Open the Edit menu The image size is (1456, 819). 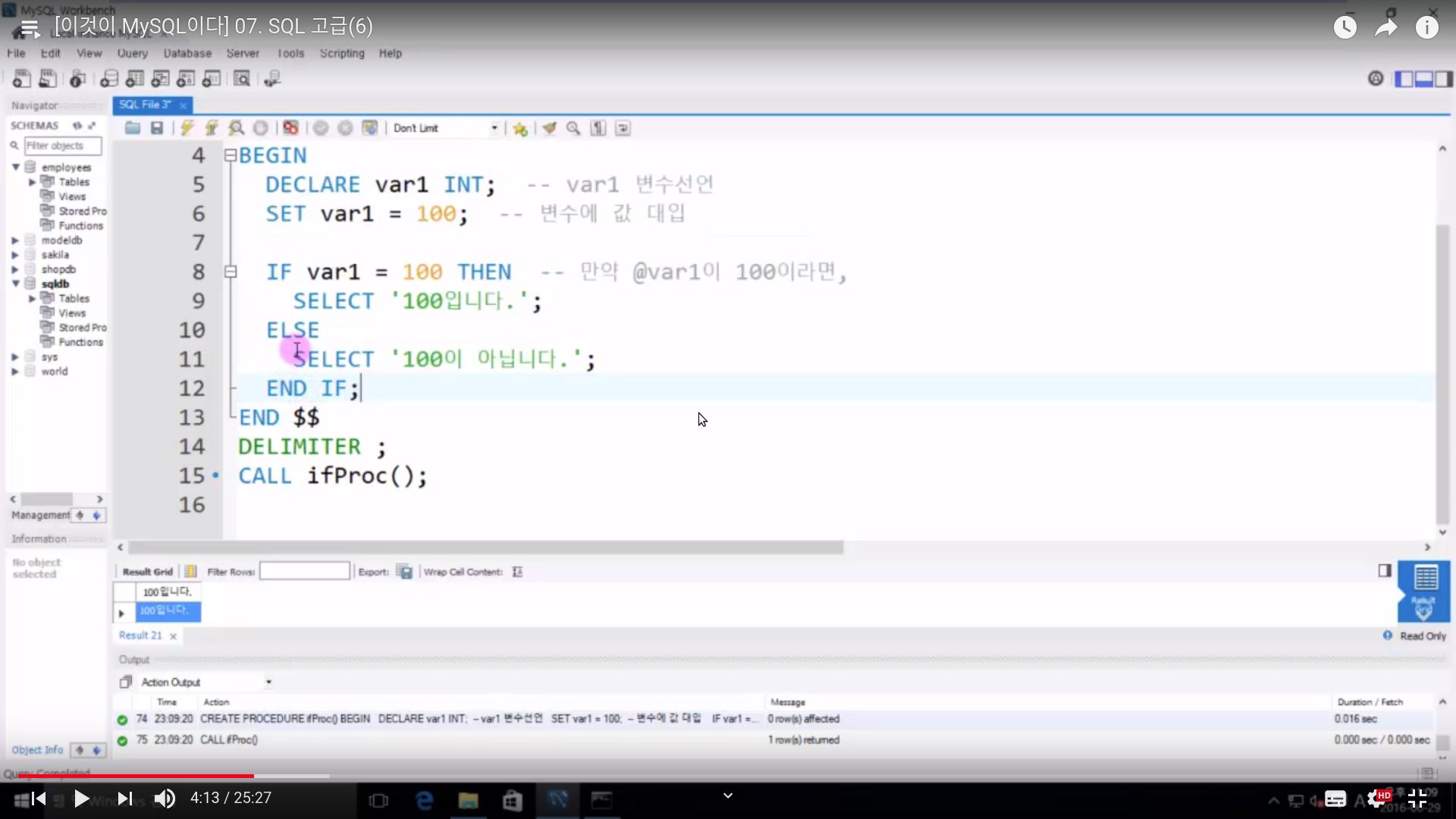click(x=50, y=53)
